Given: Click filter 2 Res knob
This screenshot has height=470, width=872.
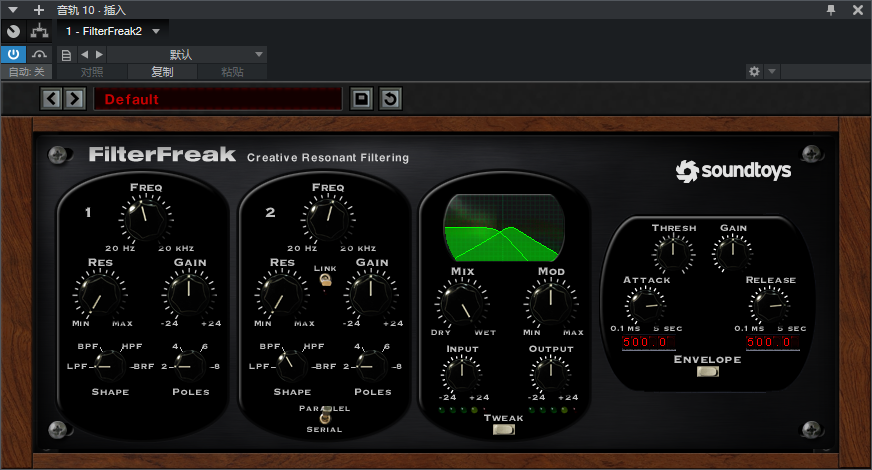Looking at the screenshot, I should point(281,295).
